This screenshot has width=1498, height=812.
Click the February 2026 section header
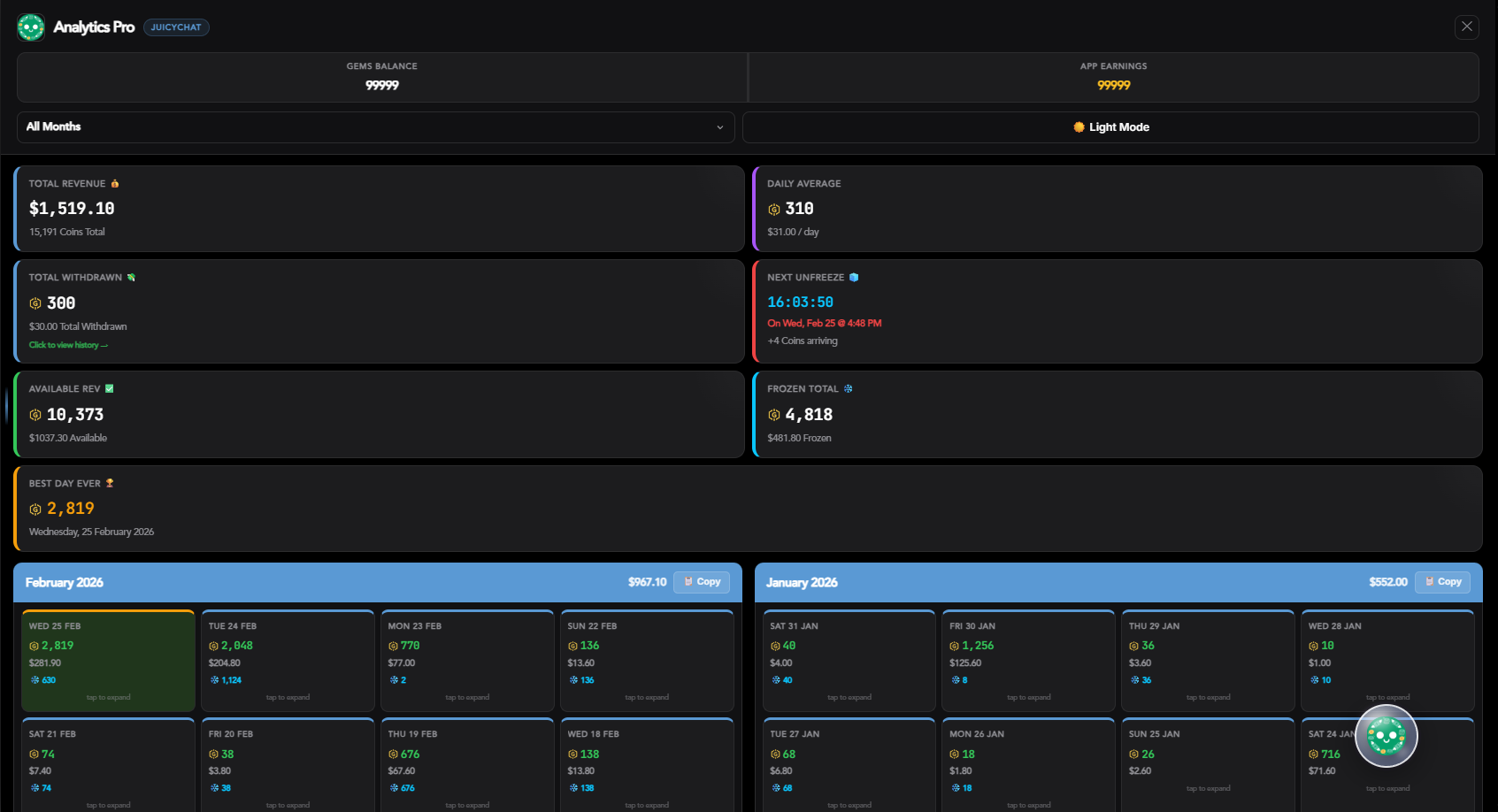65,583
